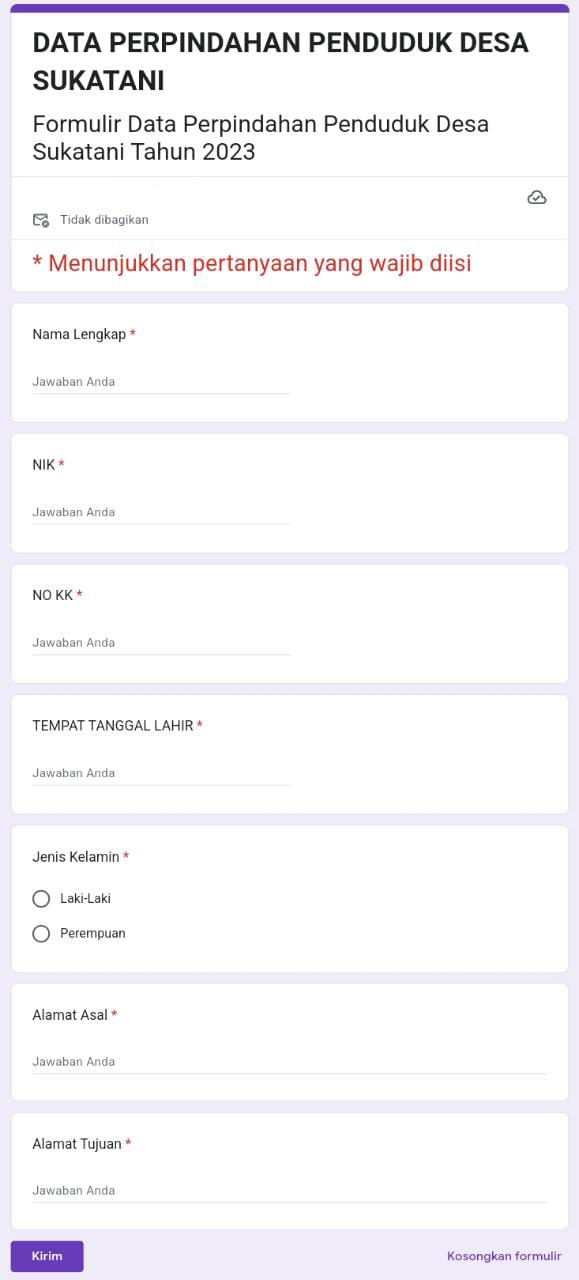This screenshot has height=1280, width=579.
Task: Click the Kirim submit button
Action: pos(47,1255)
